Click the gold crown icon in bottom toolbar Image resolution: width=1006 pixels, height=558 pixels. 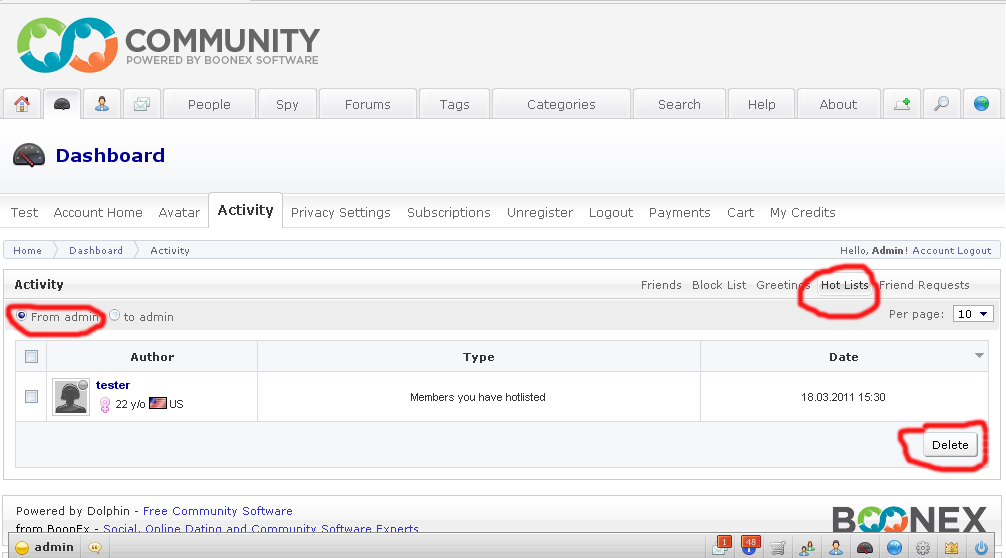pos(951,547)
